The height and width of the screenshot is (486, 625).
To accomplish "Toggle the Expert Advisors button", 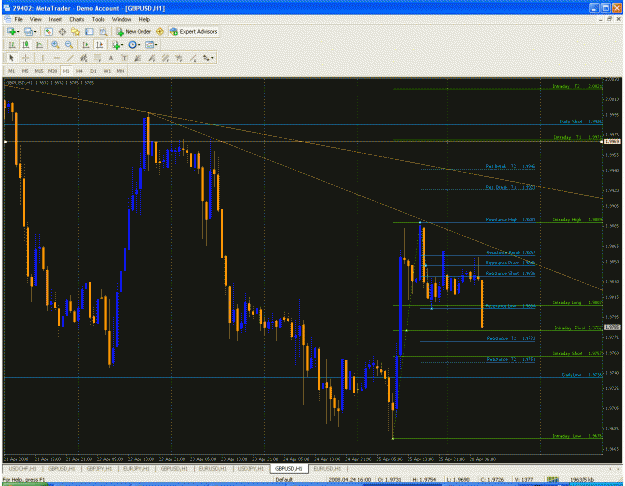I will pyautogui.click(x=194, y=31).
